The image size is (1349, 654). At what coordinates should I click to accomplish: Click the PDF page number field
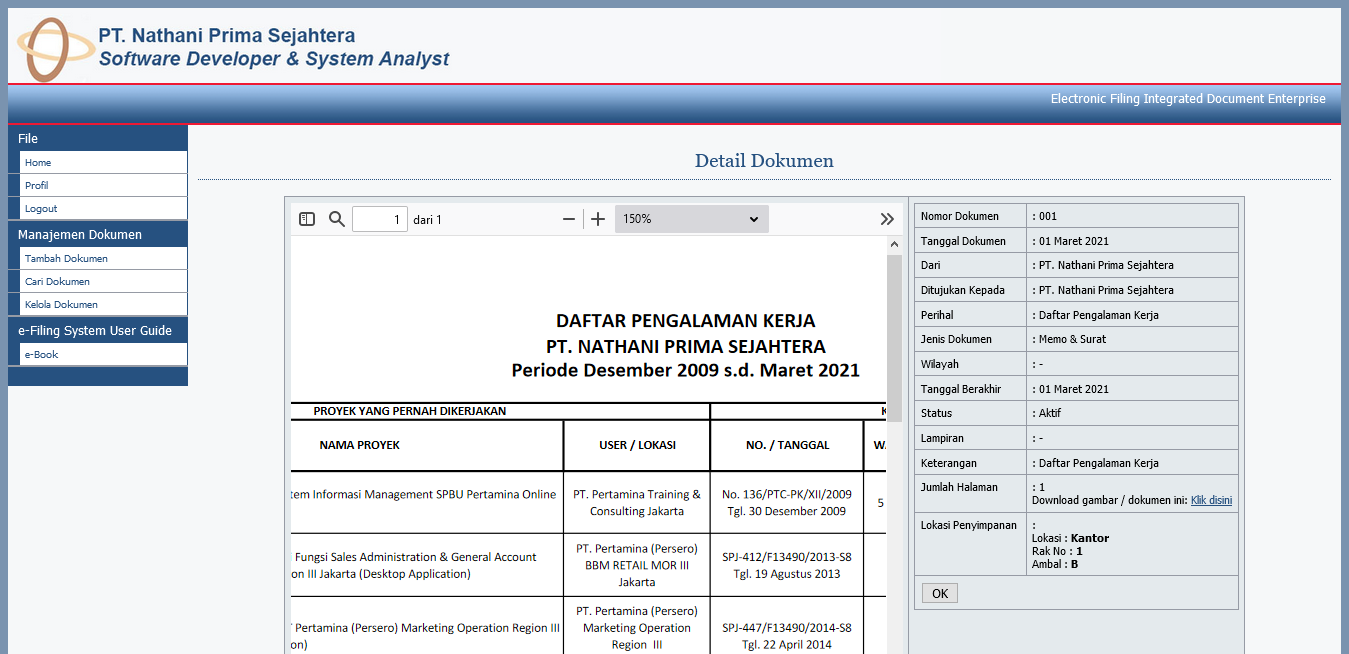[380, 219]
